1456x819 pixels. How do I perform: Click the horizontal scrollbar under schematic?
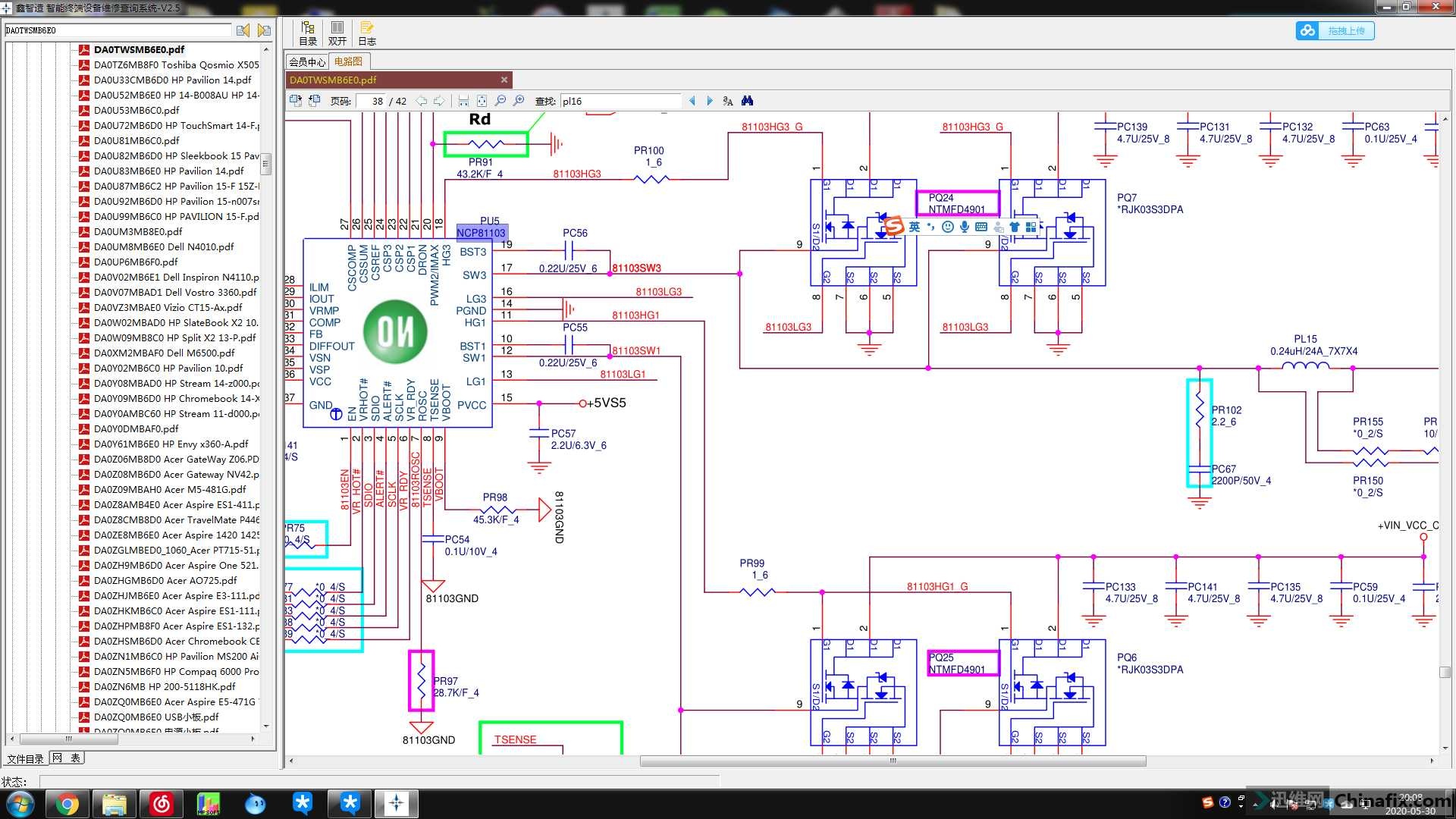coord(893,761)
